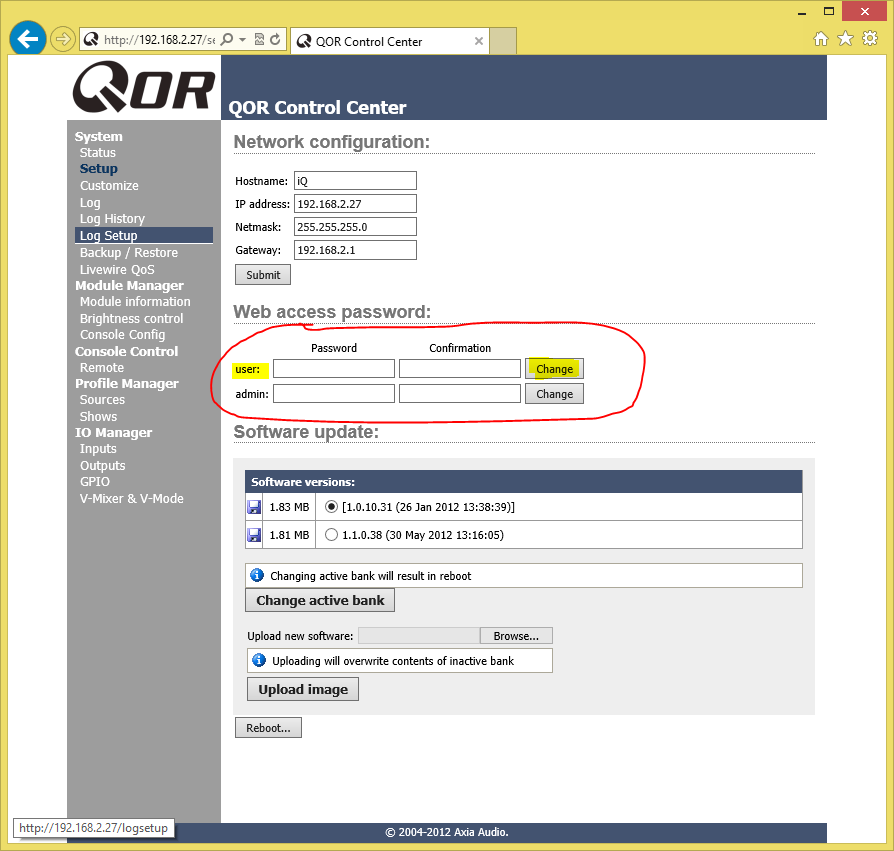Click save disk icon for 1.81 MB bank
The width and height of the screenshot is (894, 851).
click(x=254, y=535)
